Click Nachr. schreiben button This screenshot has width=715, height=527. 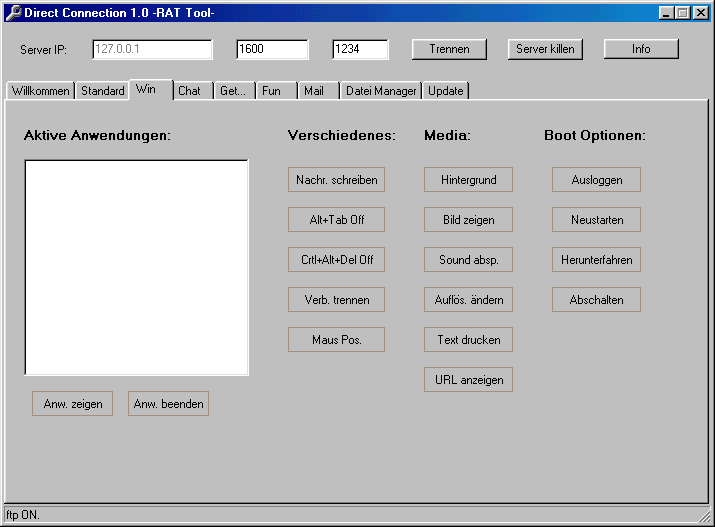point(336,180)
